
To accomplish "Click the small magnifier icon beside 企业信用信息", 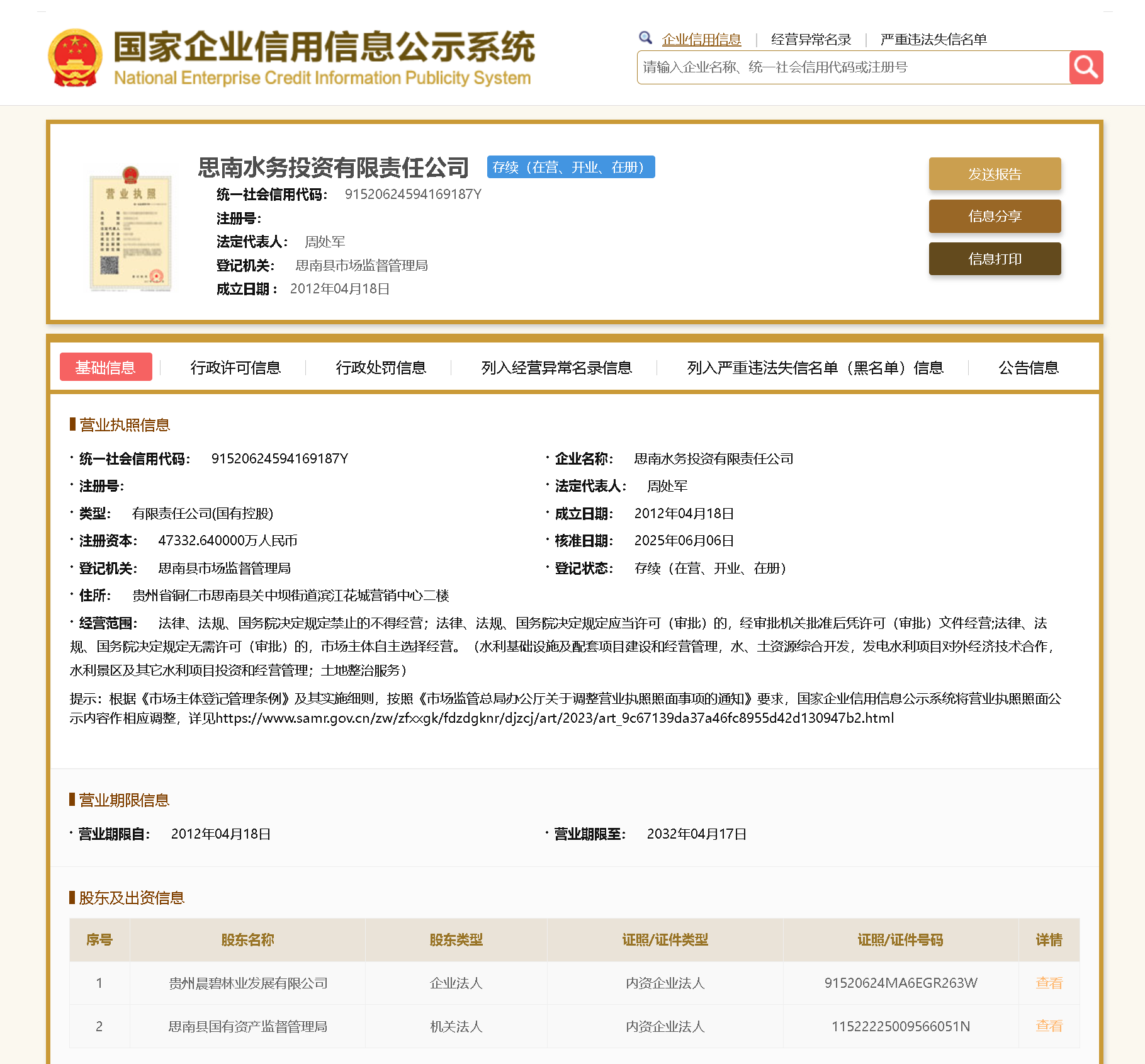I will (x=645, y=38).
